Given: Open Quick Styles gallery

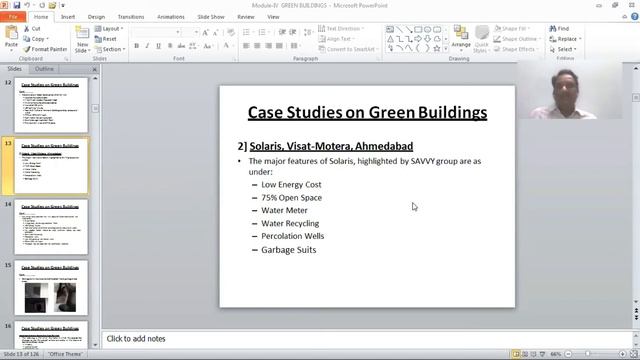Looking at the screenshot, I should [x=481, y=39].
